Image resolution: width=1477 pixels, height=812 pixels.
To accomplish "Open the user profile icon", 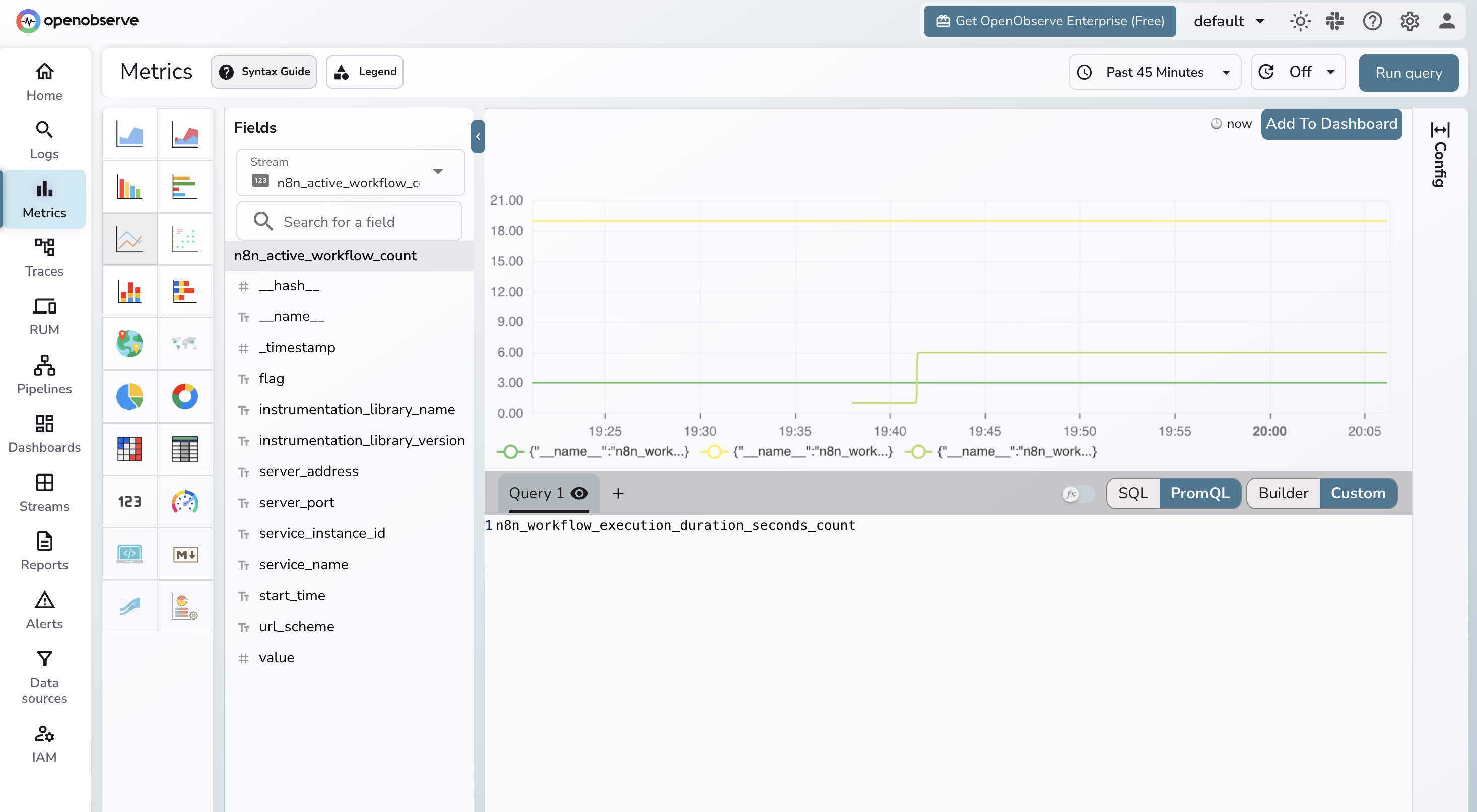I will tap(1447, 21).
